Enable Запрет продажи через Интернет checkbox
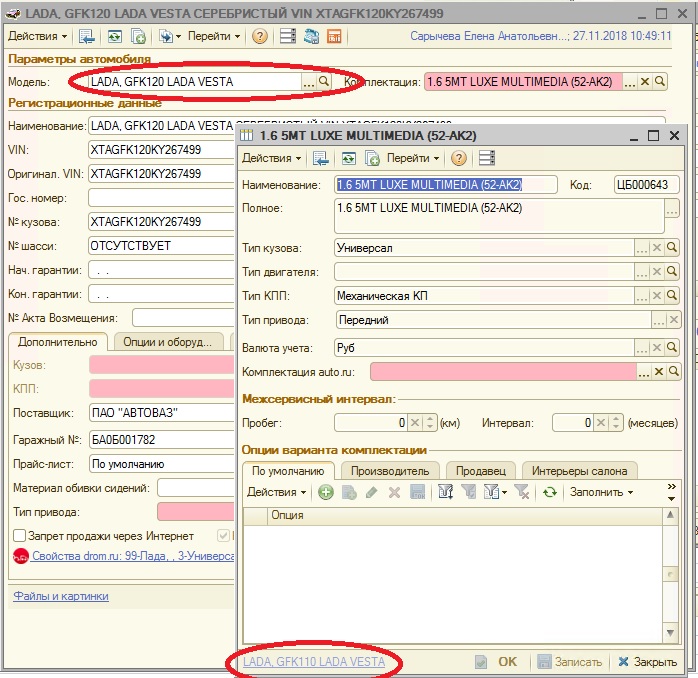 click(x=20, y=536)
